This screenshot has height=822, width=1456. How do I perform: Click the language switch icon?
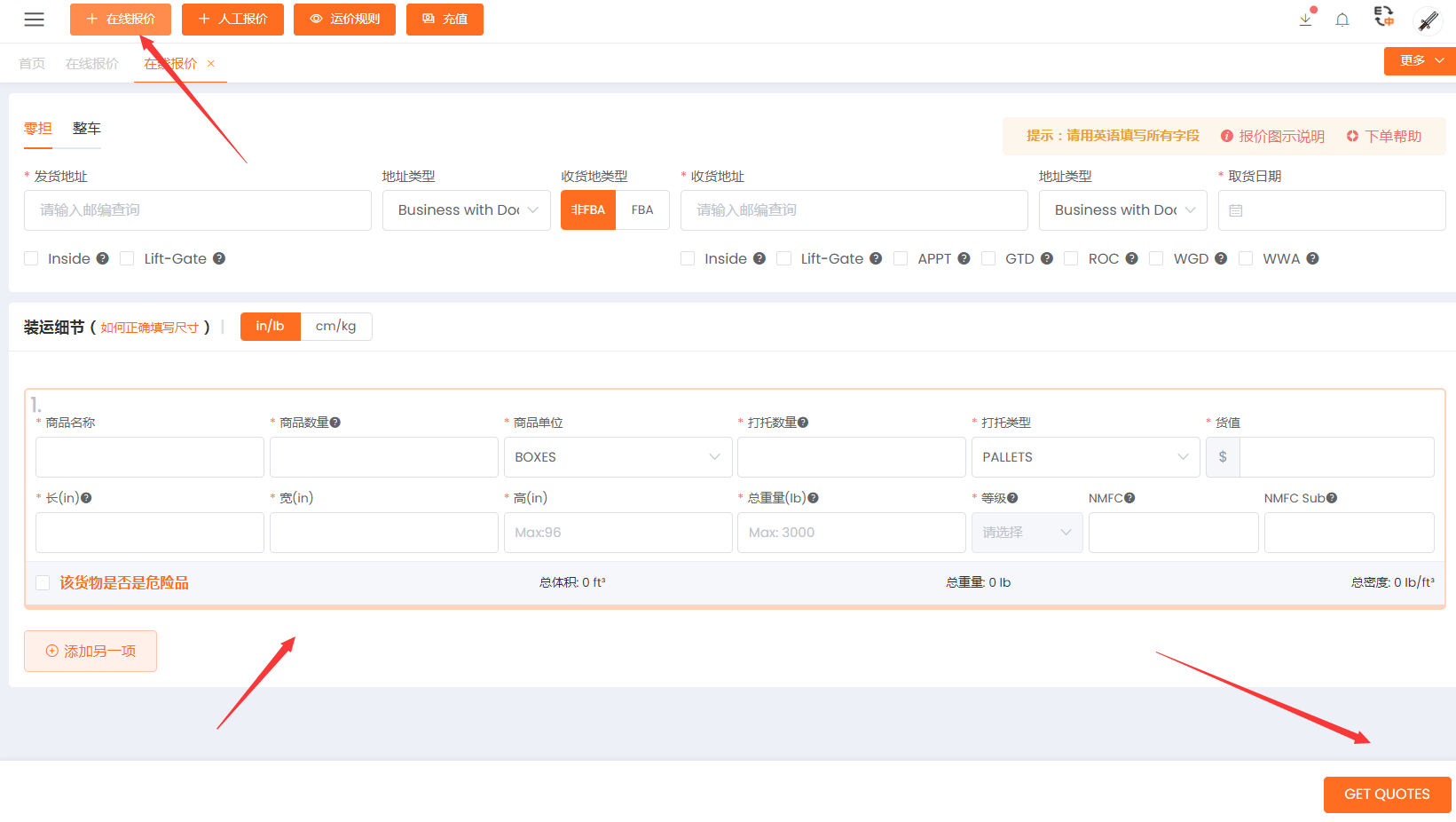tap(1383, 17)
